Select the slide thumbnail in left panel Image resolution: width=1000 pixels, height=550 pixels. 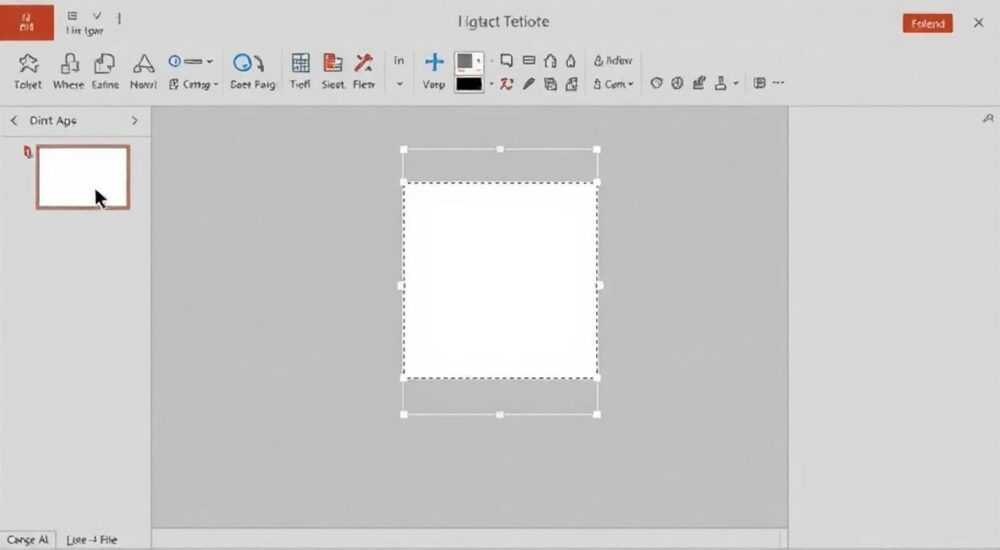point(83,177)
